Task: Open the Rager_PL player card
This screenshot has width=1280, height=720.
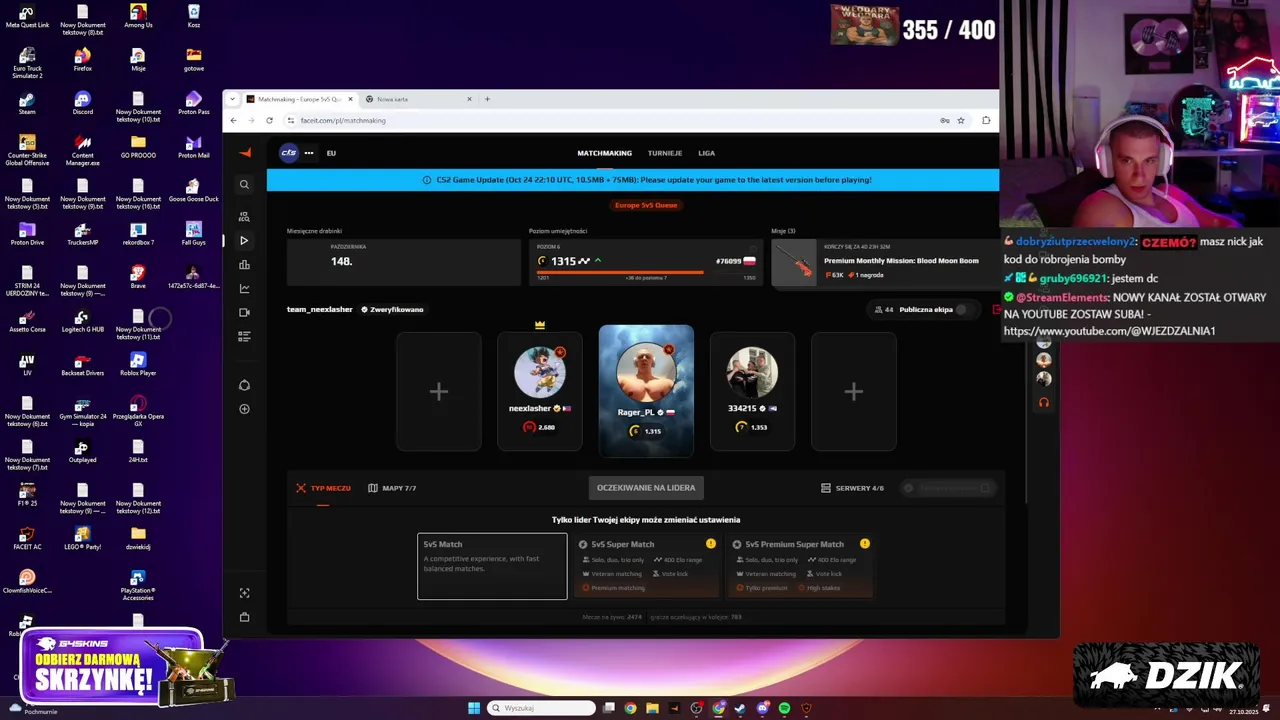Action: point(646,390)
